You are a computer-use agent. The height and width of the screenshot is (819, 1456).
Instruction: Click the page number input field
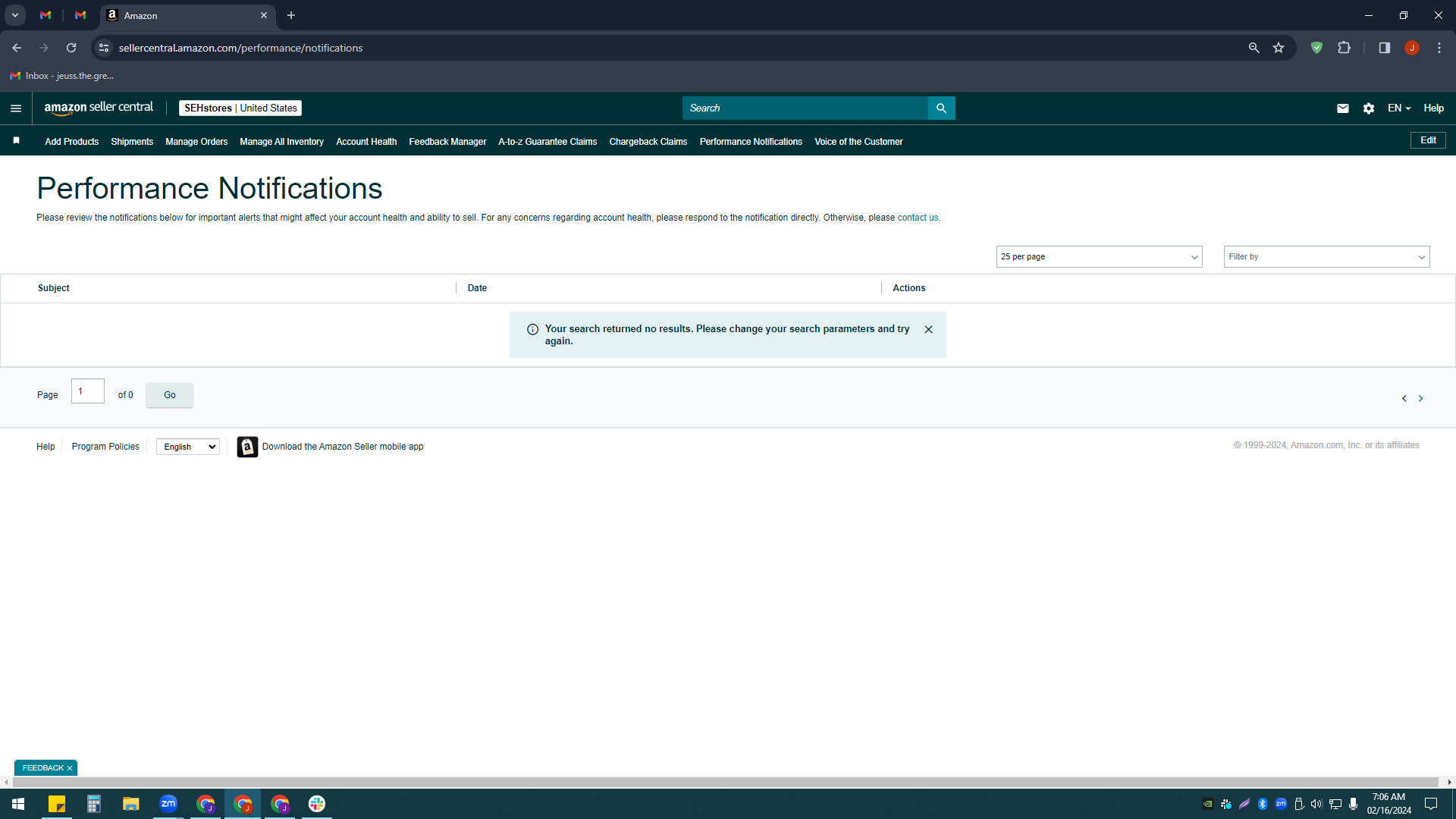tap(88, 391)
